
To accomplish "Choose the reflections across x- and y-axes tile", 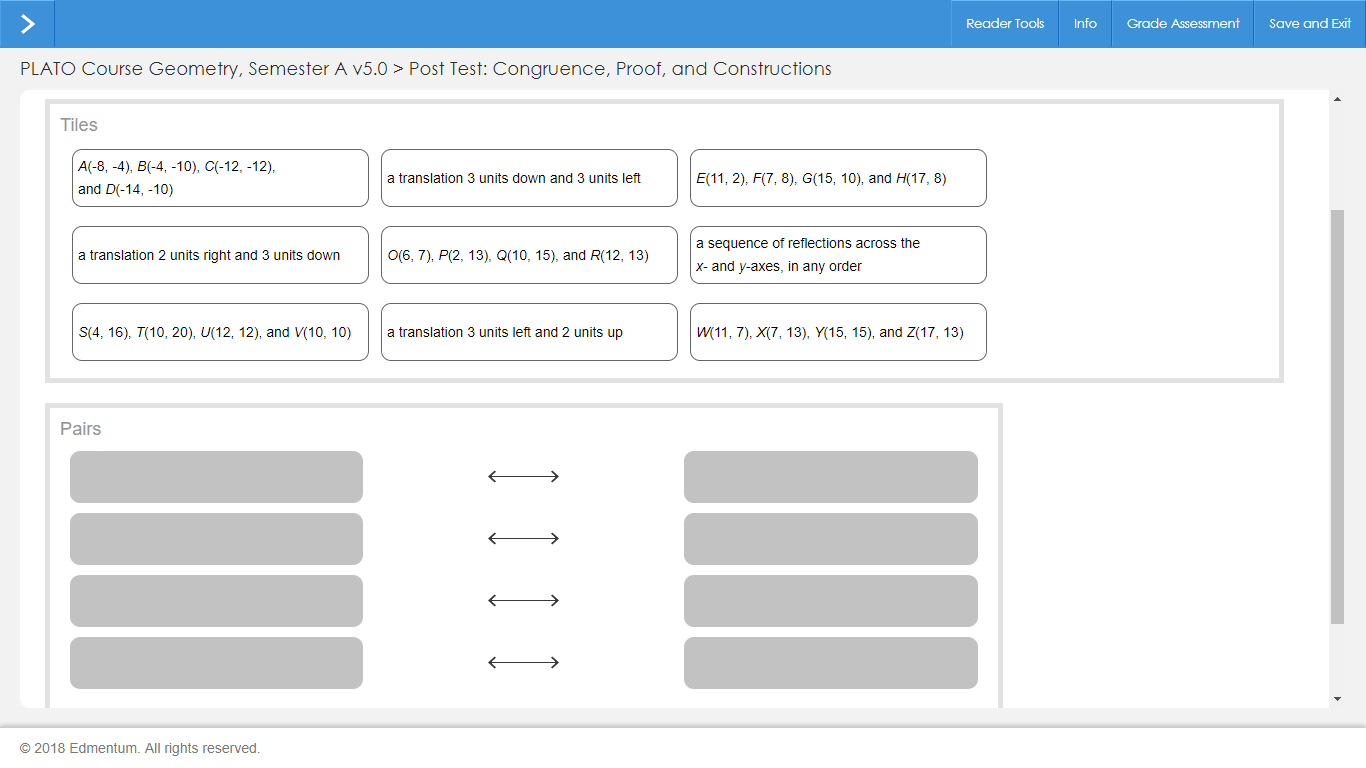I will 838,255.
